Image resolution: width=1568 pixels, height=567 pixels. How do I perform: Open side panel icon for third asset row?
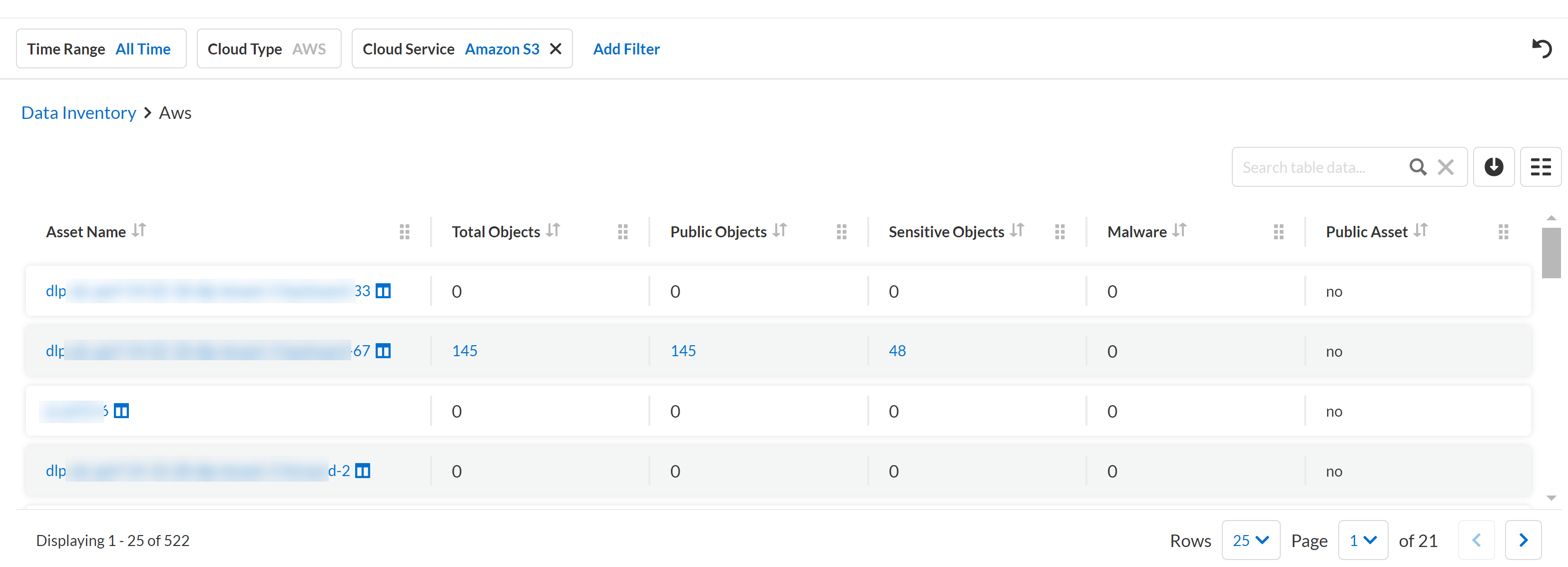122,411
